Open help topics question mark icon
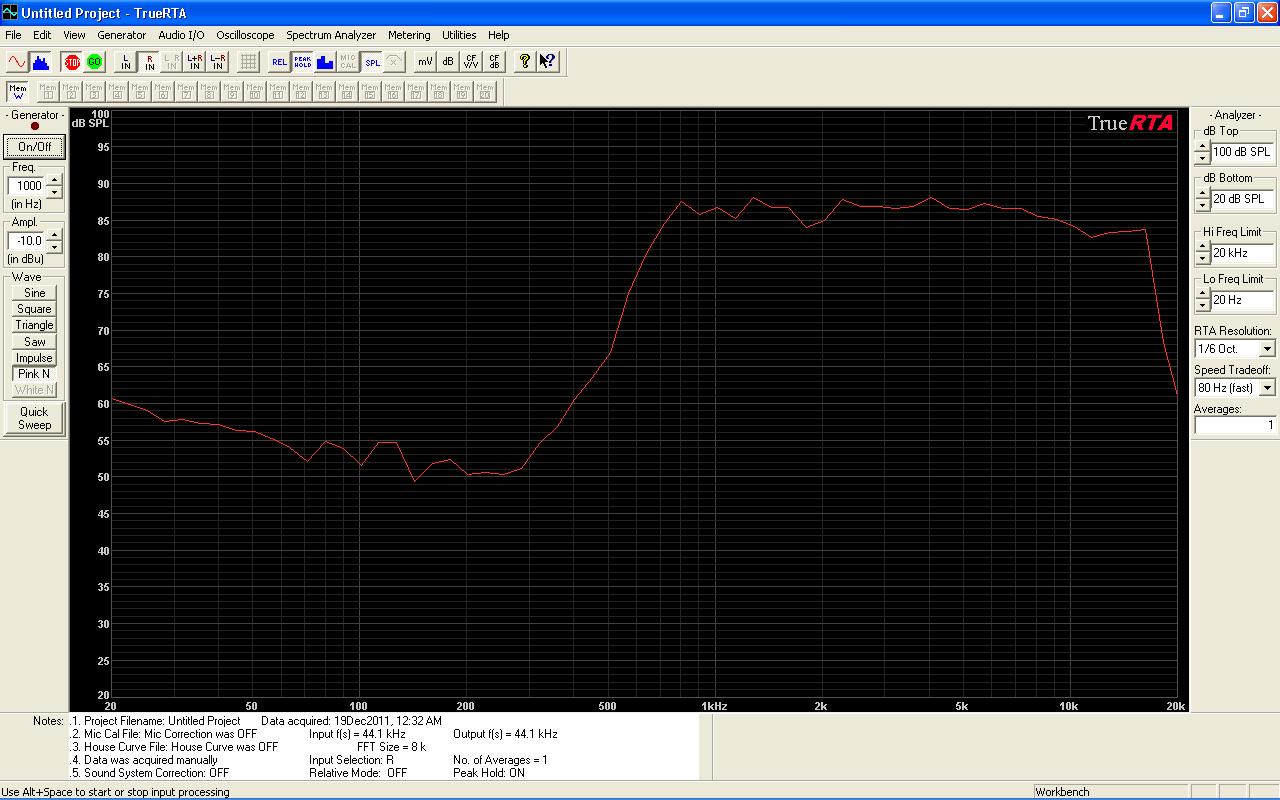The image size is (1280, 800). coord(525,62)
